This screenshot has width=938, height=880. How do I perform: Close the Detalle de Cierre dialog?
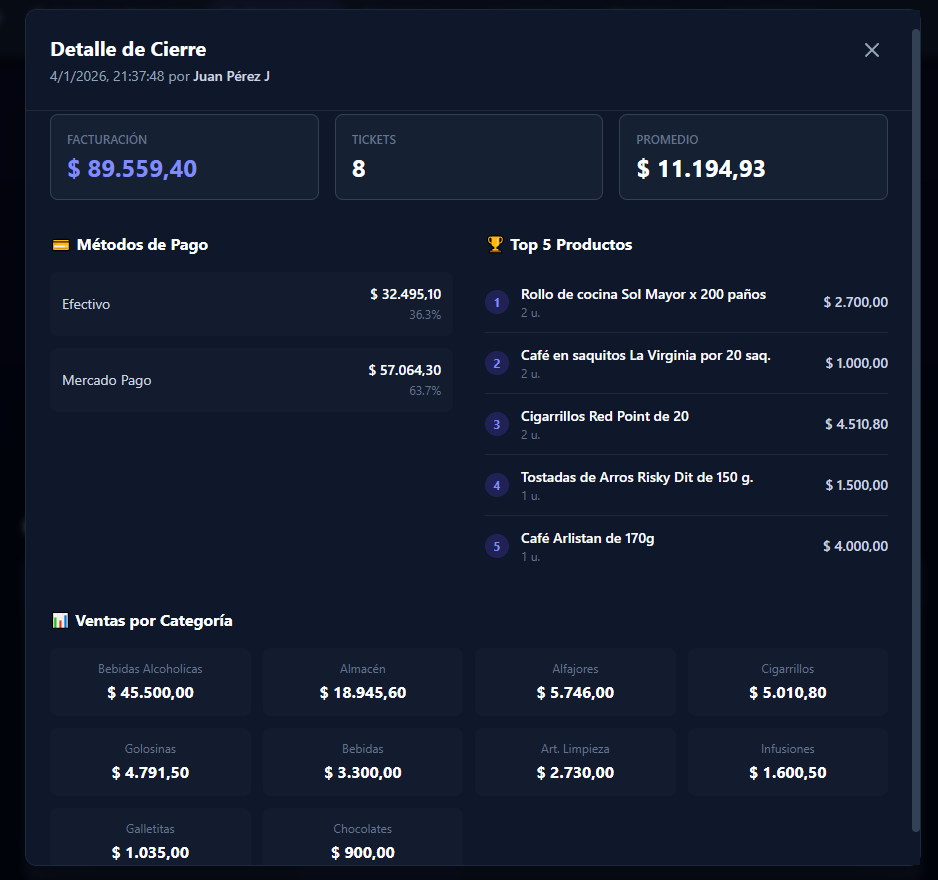click(871, 50)
